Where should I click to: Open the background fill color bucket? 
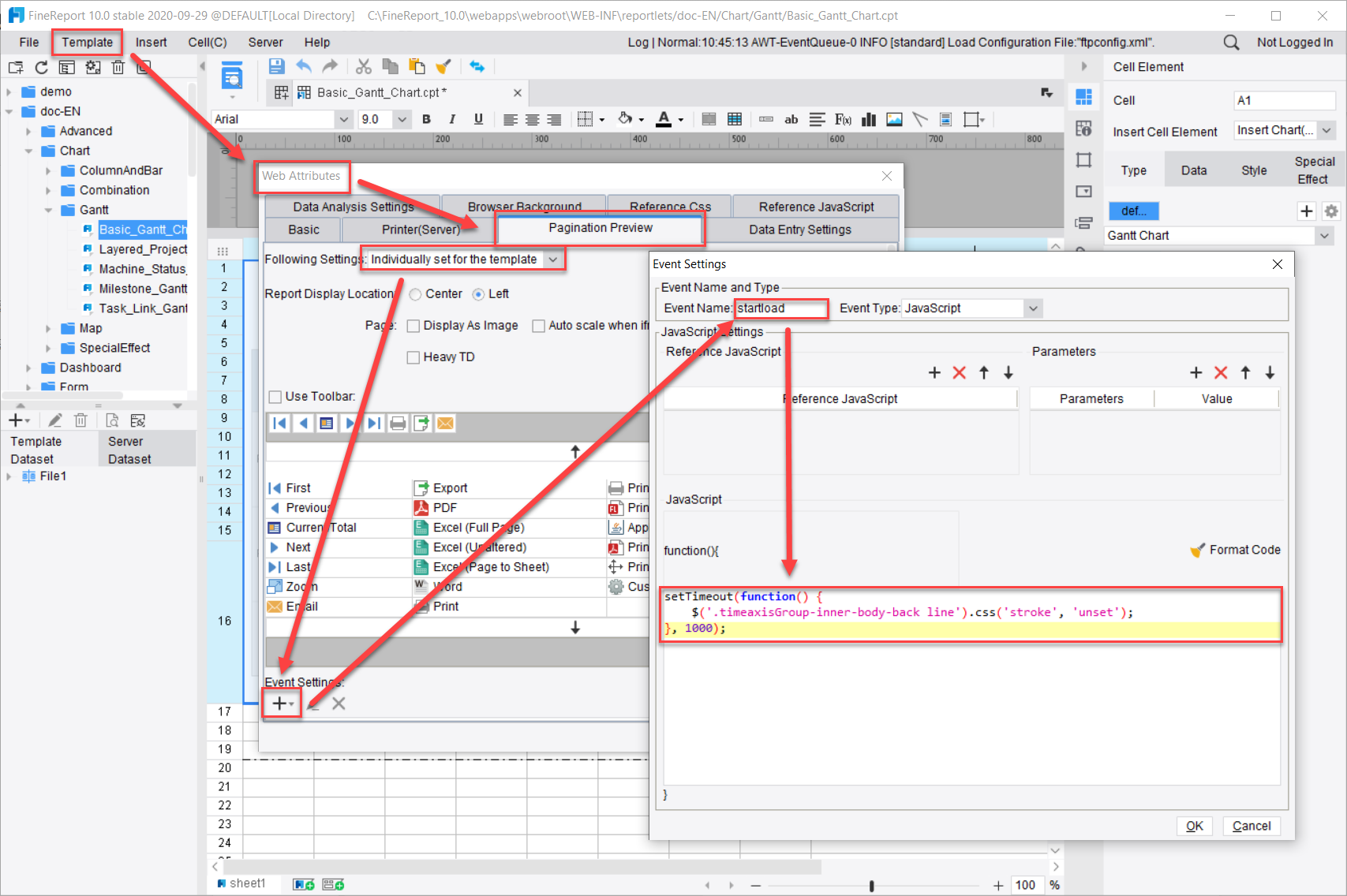tap(625, 119)
